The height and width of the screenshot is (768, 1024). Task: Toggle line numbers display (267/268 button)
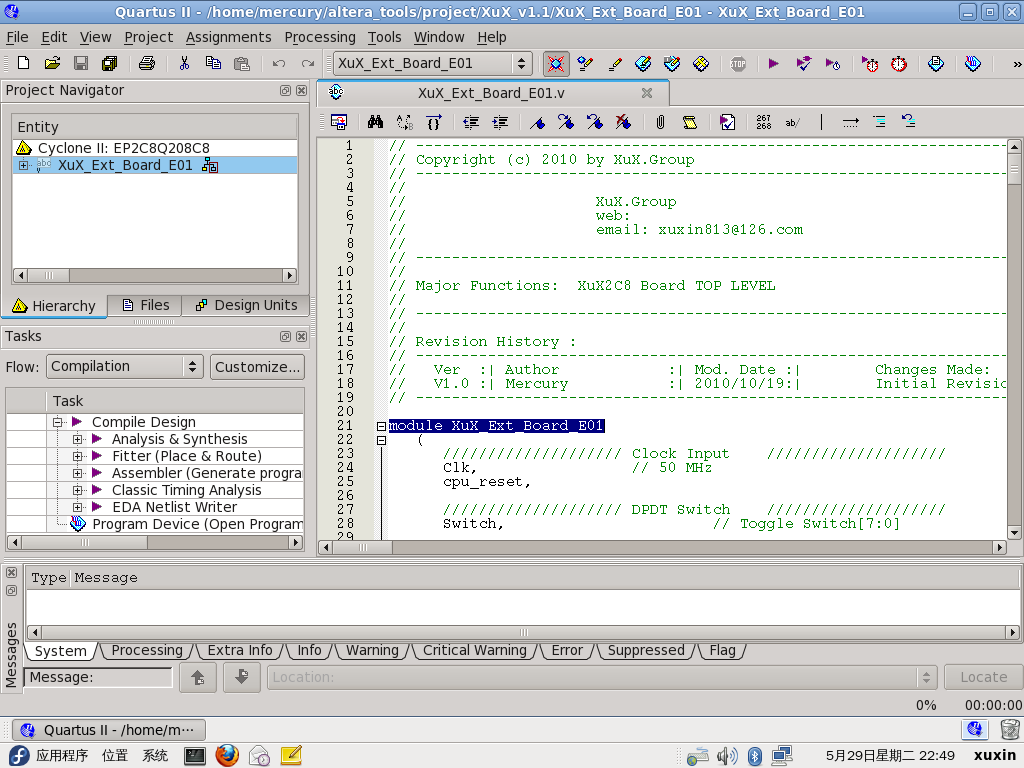(x=763, y=122)
